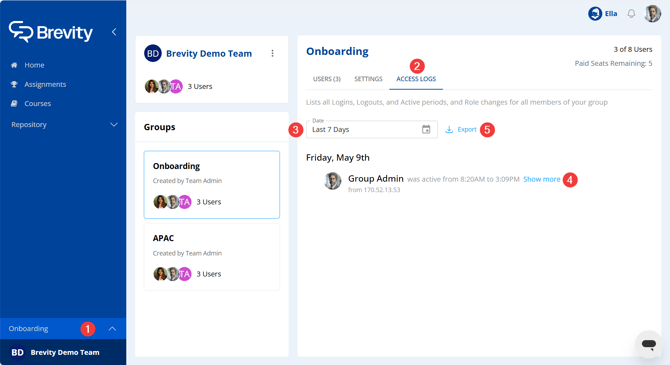670x365 pixels.
Task: Go to Courses in the sidebar
Action: [38, 103]
